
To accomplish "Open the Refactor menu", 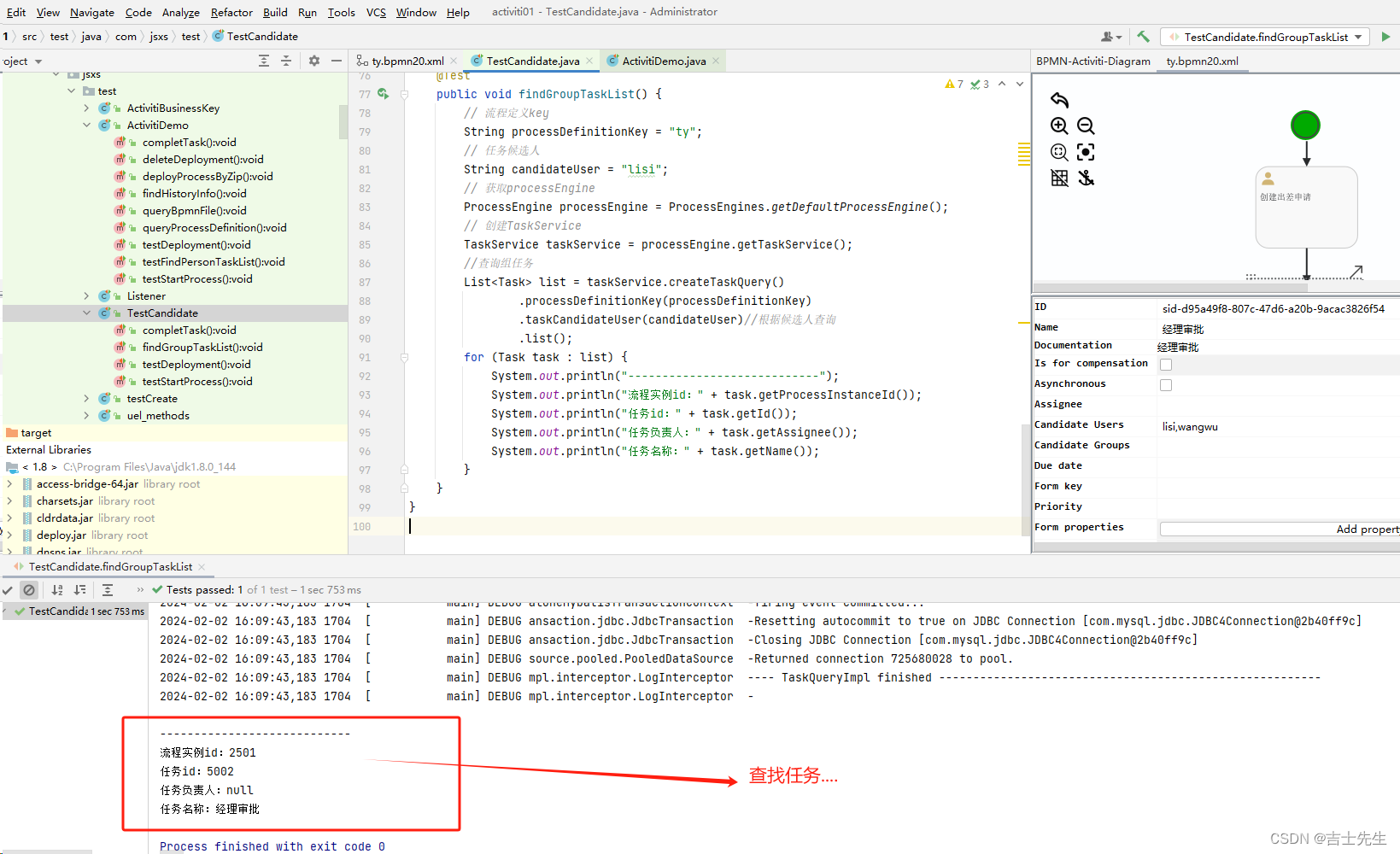I will pos(231,12).
